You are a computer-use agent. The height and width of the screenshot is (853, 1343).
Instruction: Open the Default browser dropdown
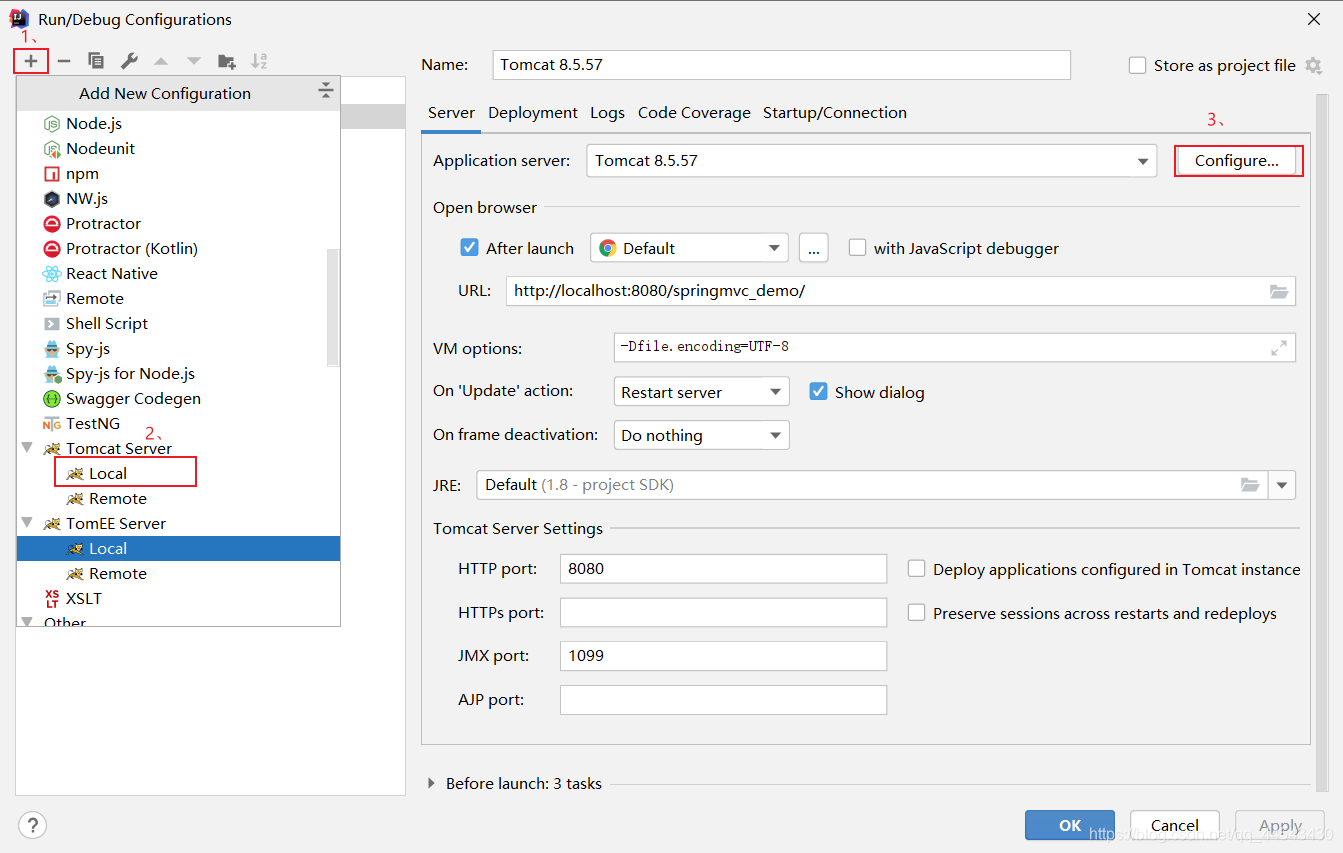(689, 248)
